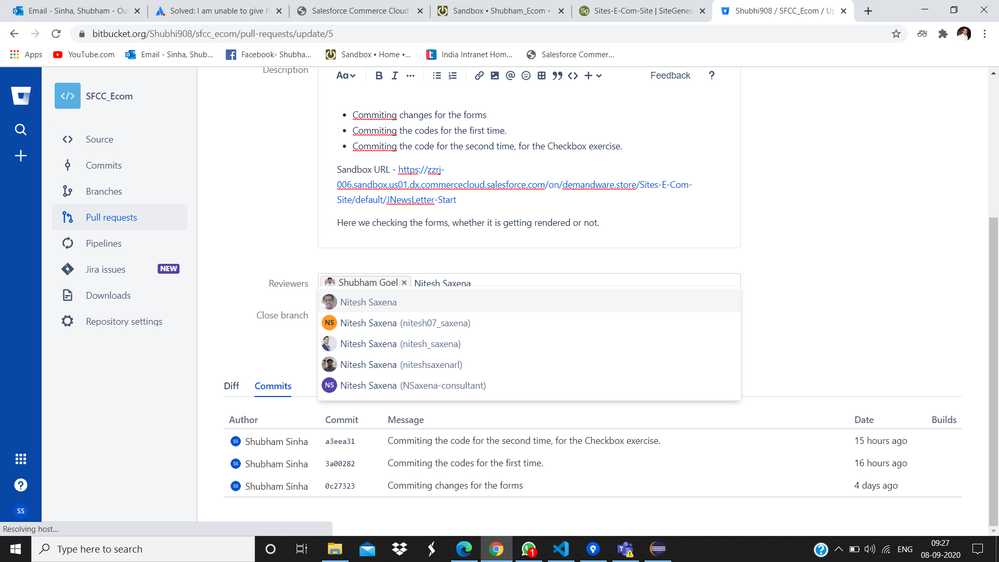Bookmark page with star icon

click(x=896, y=34)
